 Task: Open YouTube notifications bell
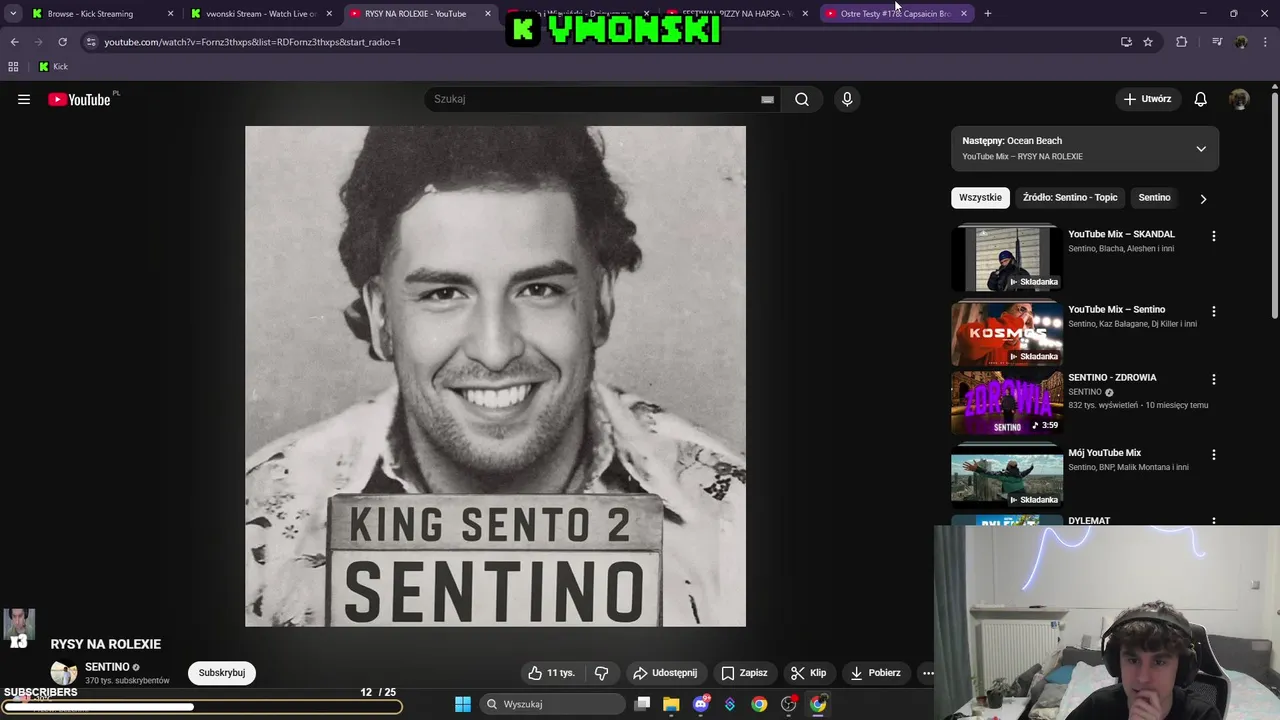pyautogui.click(x=1200, y=99)
